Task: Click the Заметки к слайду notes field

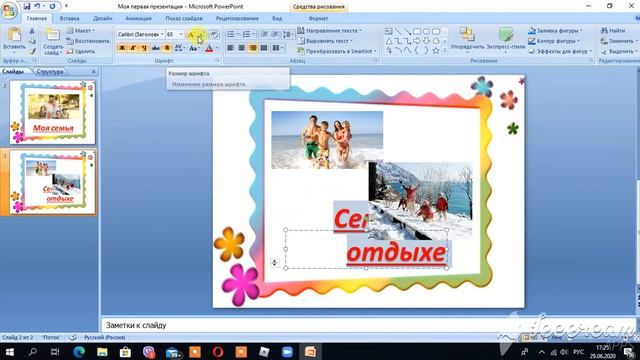Action: coord(367,325)
